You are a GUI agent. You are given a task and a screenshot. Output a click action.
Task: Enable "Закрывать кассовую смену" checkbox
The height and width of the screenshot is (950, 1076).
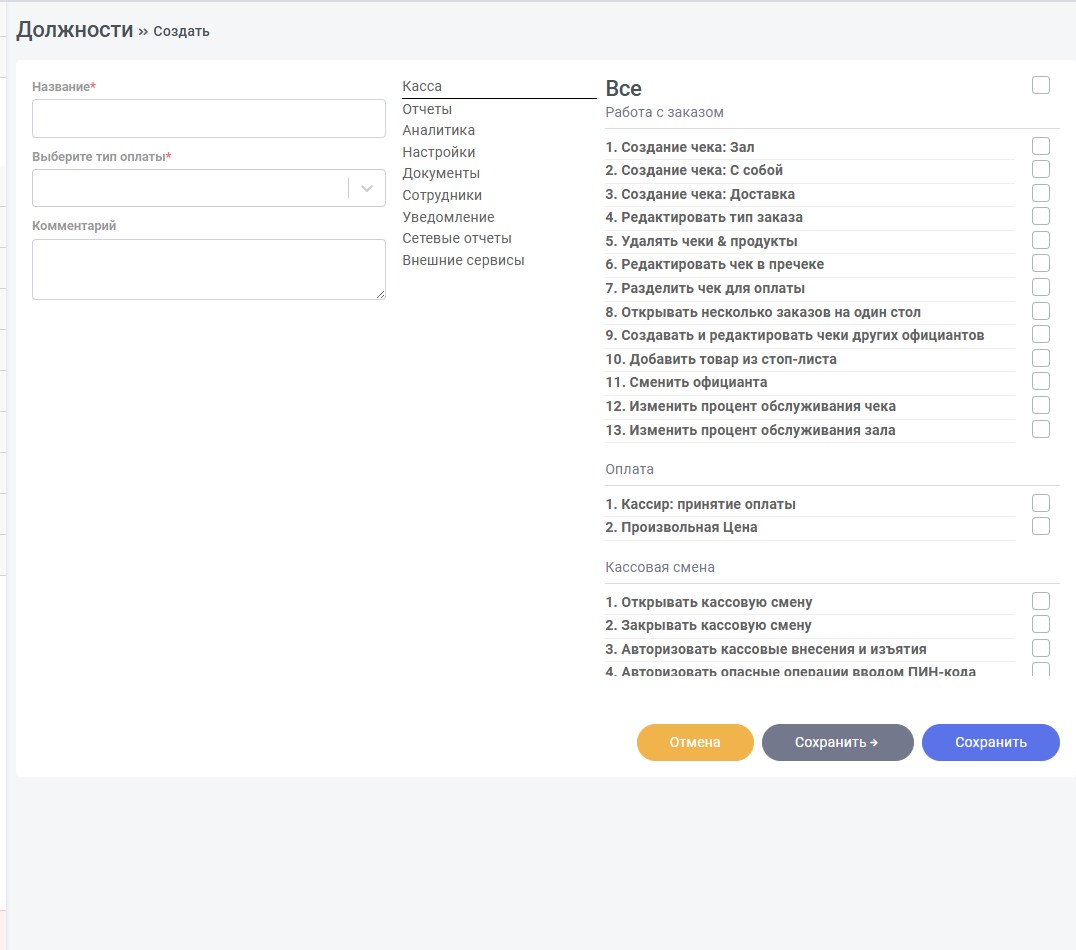click(1040, 625)
